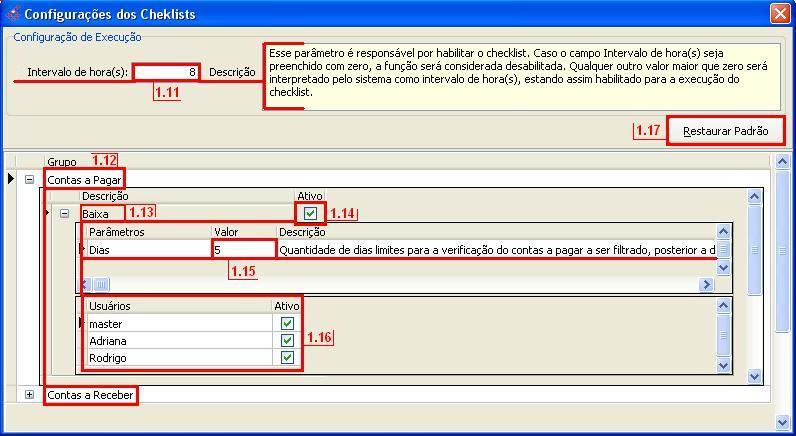796x436 pixels.
Task: Toggle the Ativo checkbox for Rodrigo
Action: tap(287, 358)
